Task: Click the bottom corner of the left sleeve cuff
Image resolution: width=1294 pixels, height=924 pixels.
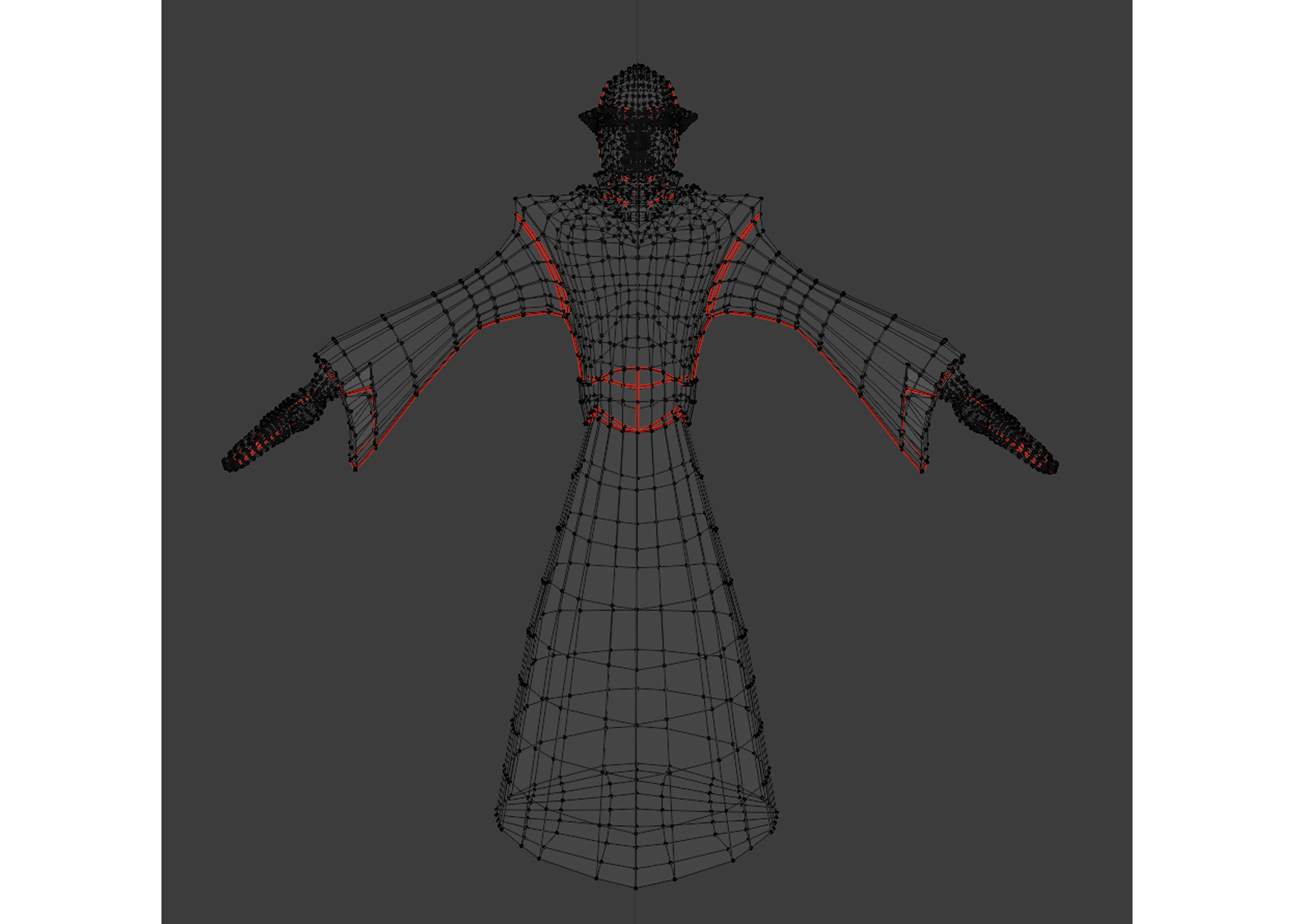Action: tap(356, 469)
